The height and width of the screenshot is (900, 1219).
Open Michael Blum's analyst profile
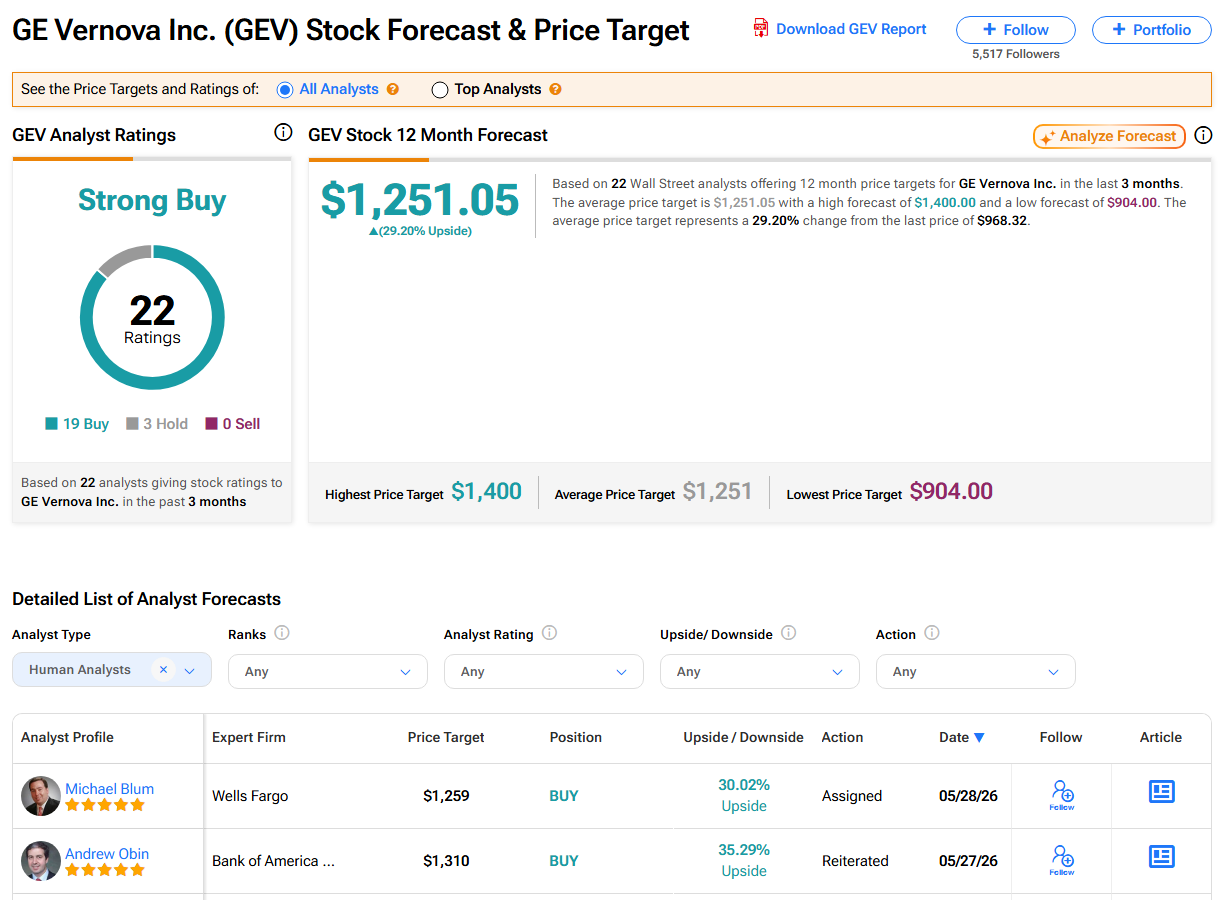[x=109, y=789]
